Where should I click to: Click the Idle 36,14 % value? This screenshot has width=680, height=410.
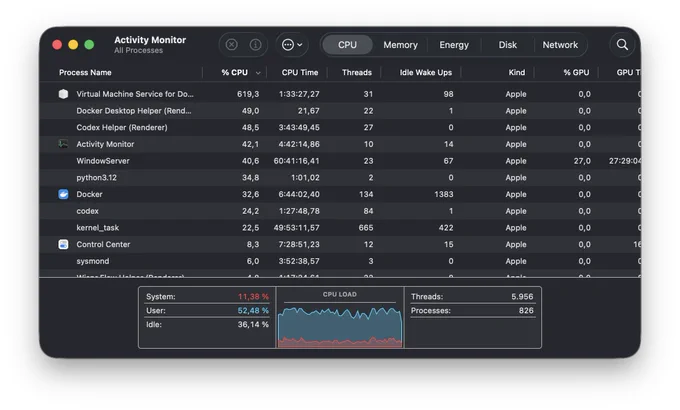tap(253, 324)
